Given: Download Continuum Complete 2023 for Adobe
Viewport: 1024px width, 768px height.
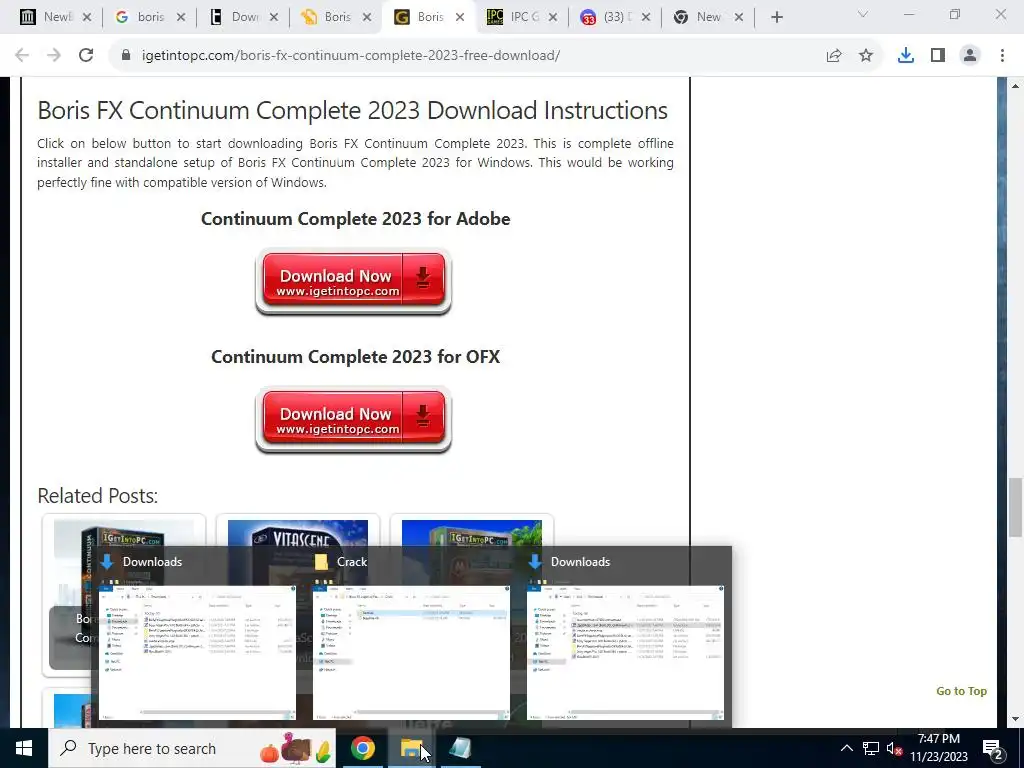Looking at the screenshot, I should click(x=353, y=282).
